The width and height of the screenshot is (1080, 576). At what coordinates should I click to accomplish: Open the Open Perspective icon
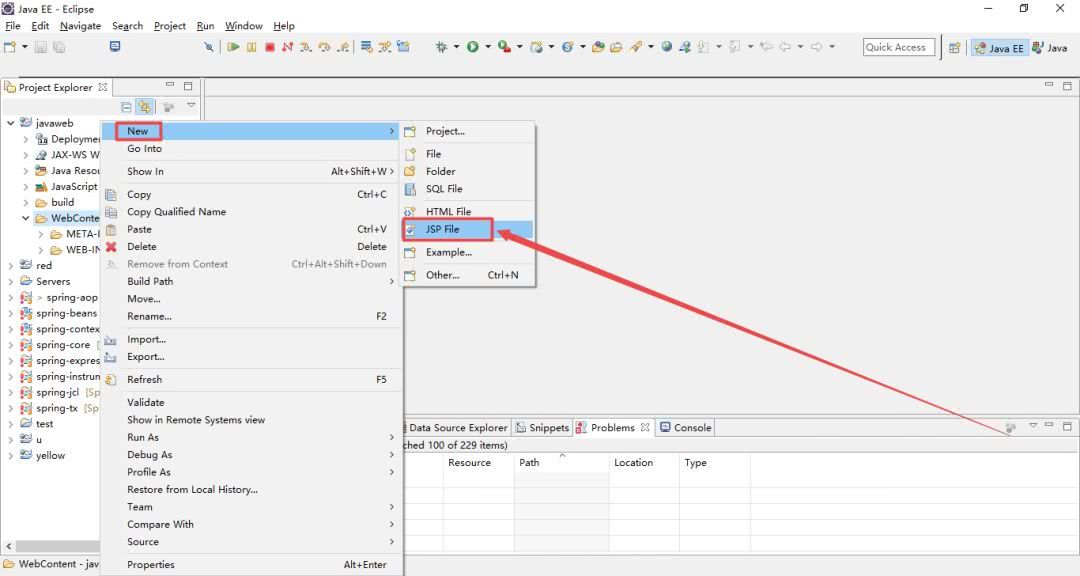955,48
